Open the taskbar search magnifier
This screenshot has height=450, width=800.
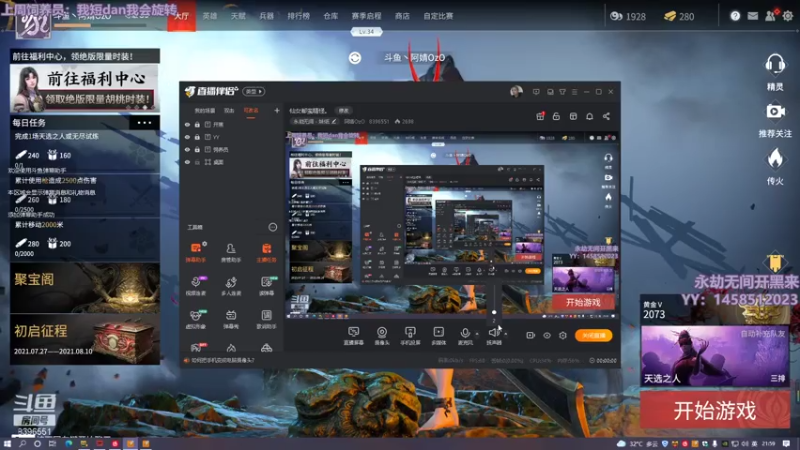pyautogui.click(x=22, y=444)
